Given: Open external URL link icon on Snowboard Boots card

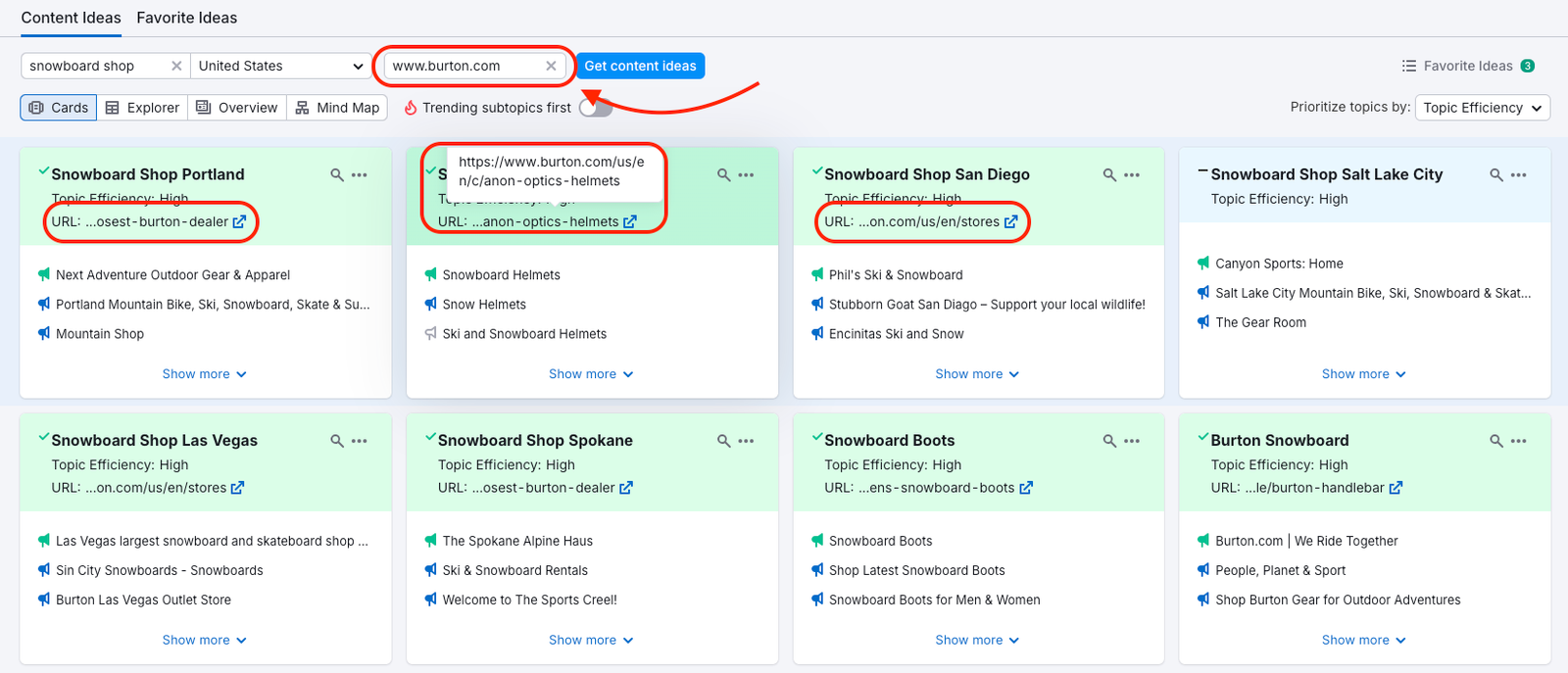Looking at the screenshot, I should click(1026, 488).
